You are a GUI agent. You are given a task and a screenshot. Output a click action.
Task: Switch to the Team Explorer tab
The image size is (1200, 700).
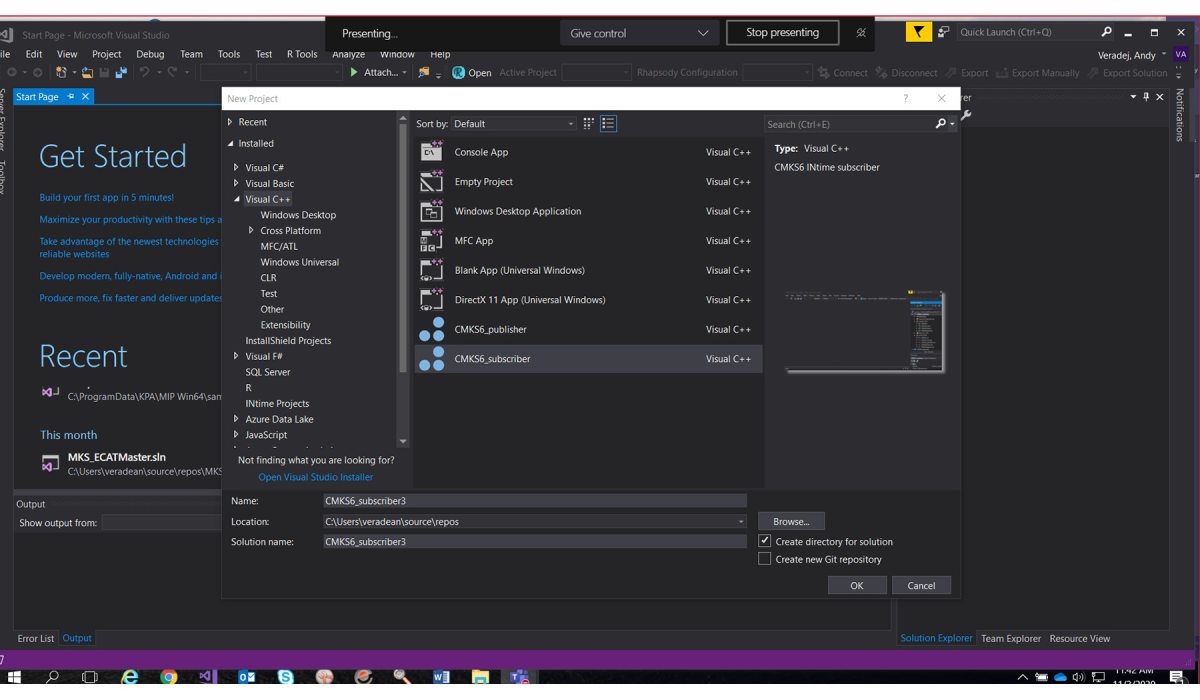1010,638
